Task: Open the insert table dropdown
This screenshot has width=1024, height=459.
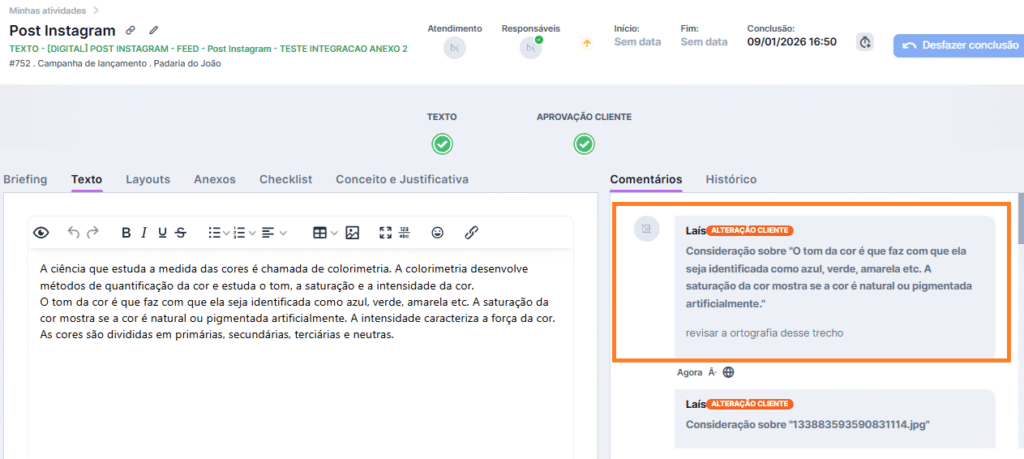Action: point(324,232)
